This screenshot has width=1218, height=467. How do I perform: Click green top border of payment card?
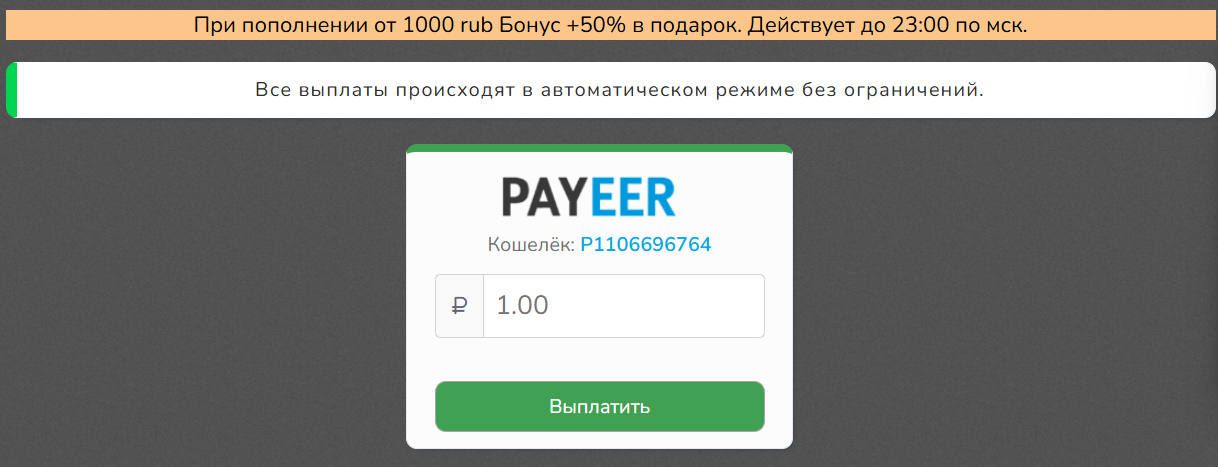(x=600, y=148)
